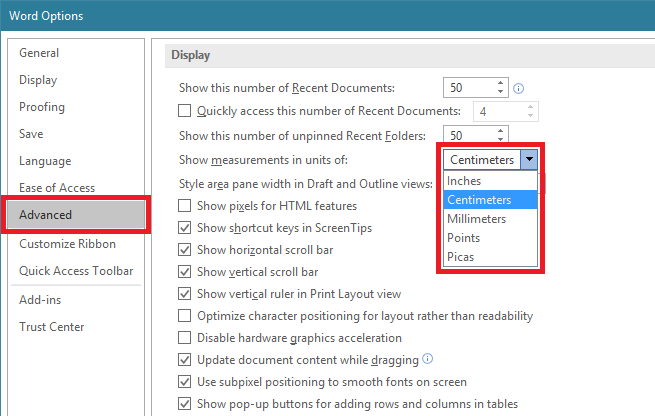The width and height of the screenshot is (655, 416).
Task: Increase unpinned Recent Folders count
Action: 500,131
